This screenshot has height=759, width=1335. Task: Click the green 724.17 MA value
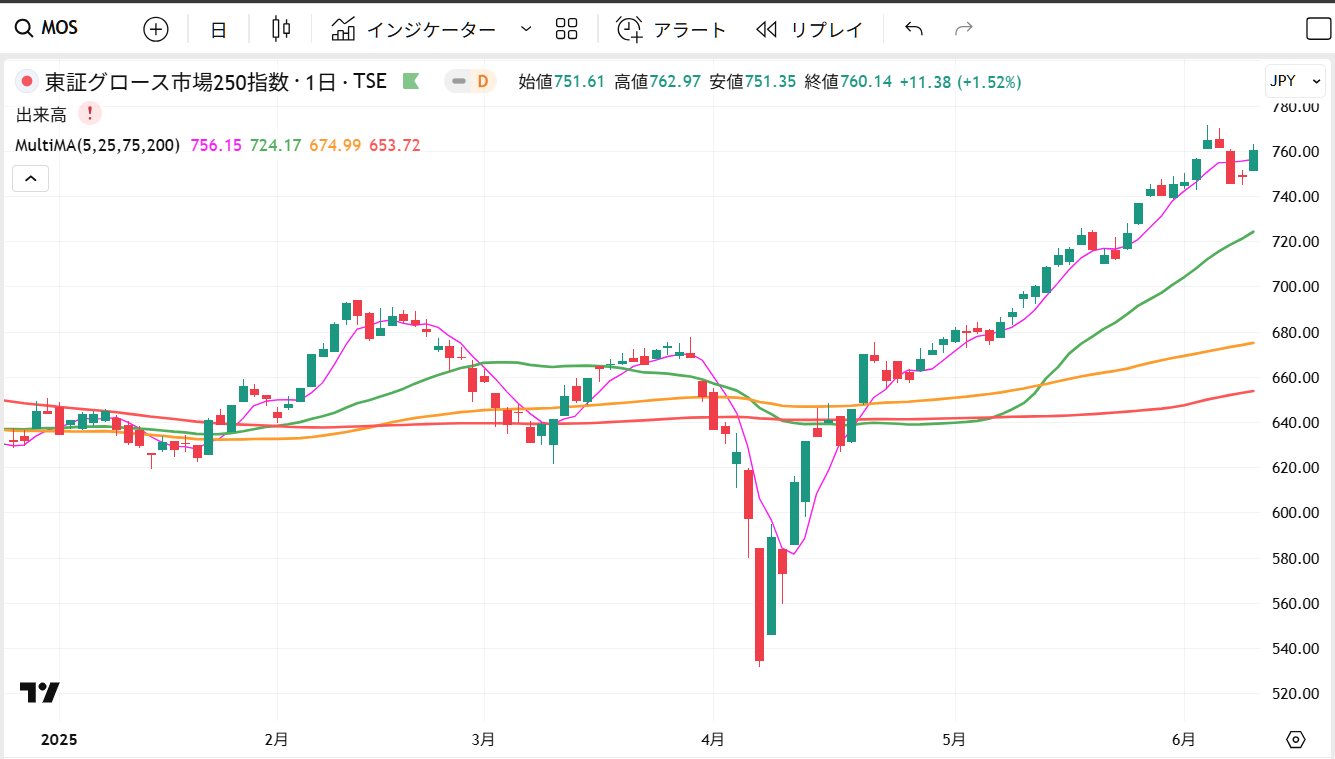pos(276,145)
